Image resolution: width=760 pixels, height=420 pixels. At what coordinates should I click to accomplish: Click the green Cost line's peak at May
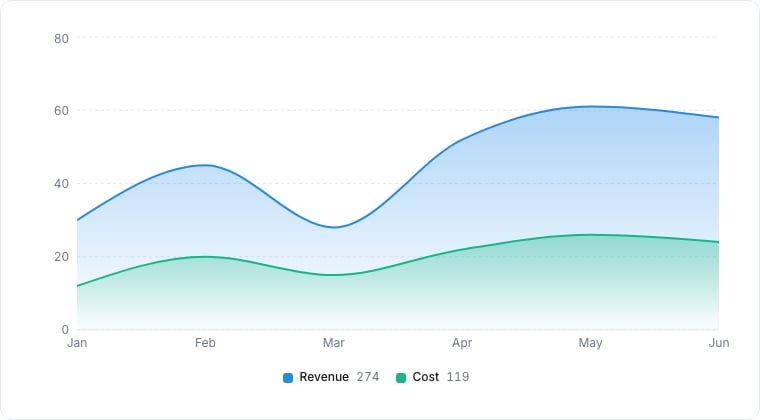click(590, 235)
